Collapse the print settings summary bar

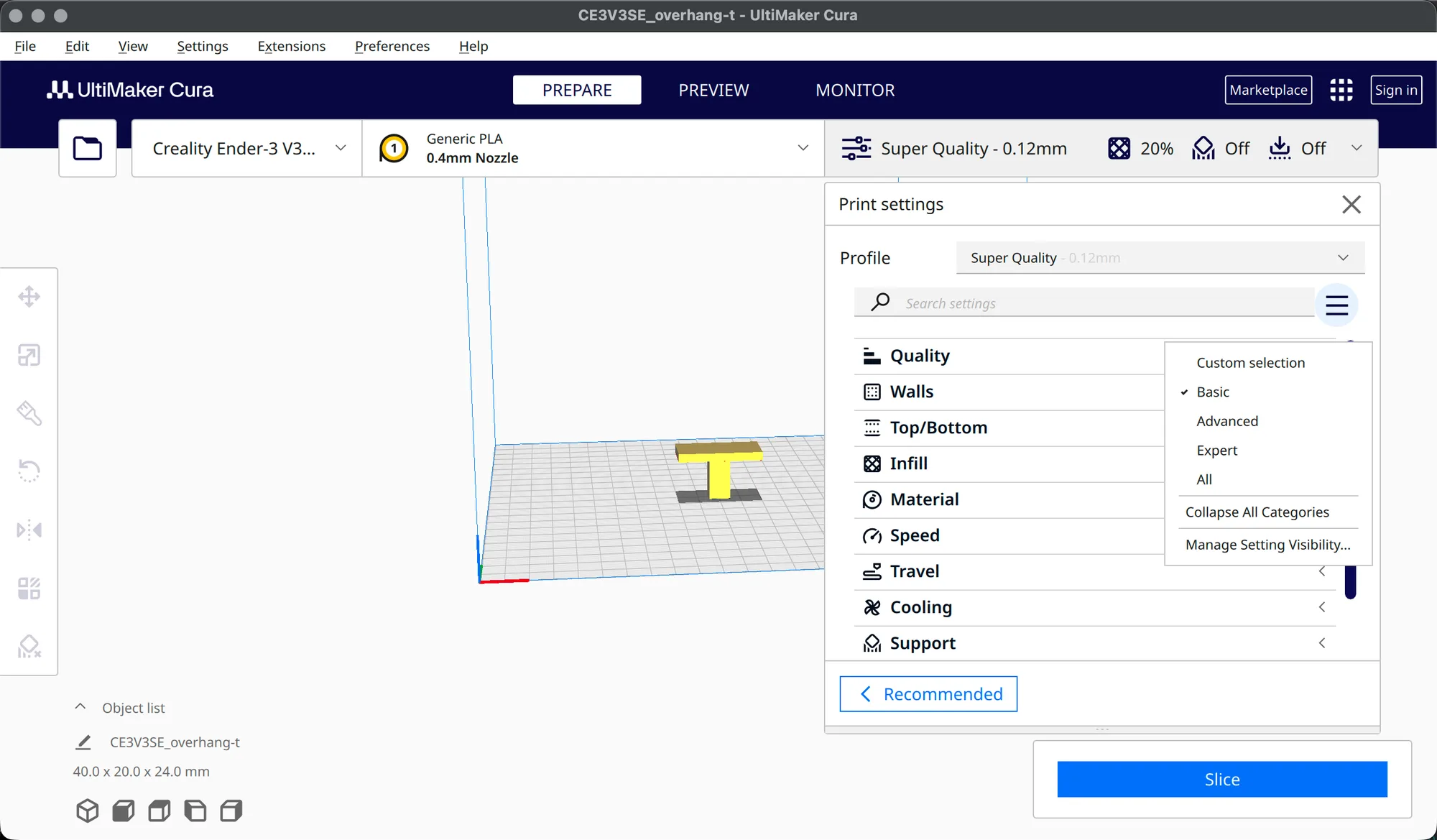(1101, 148)
